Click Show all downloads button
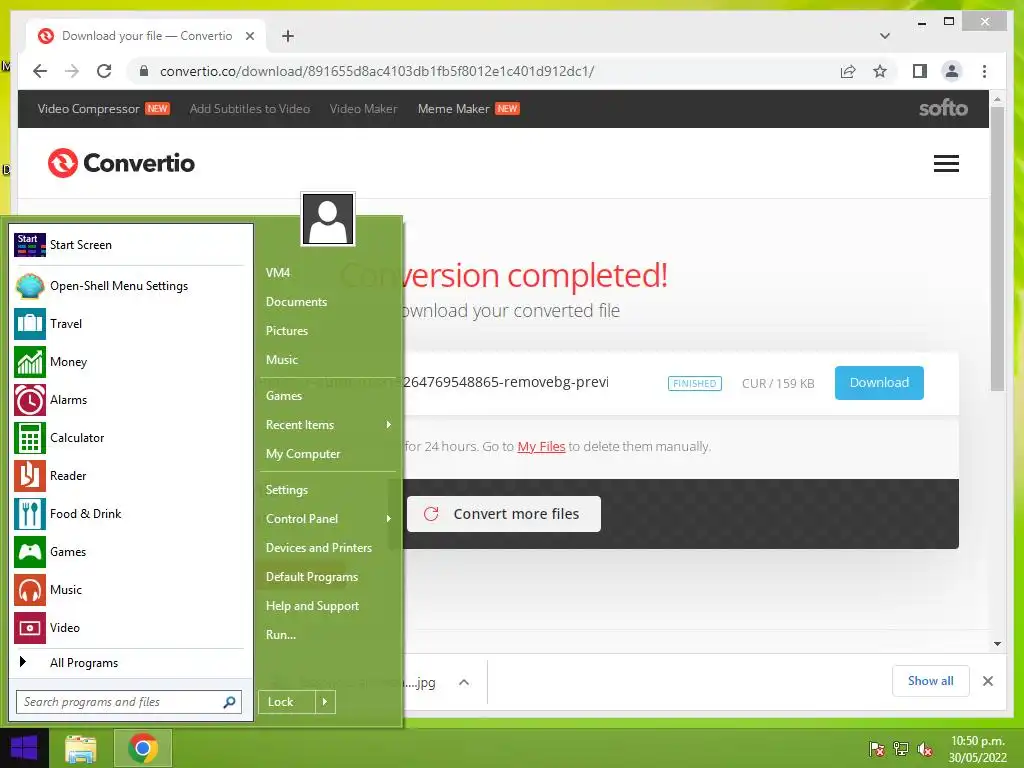1024x768 pixels. (931, 681)
